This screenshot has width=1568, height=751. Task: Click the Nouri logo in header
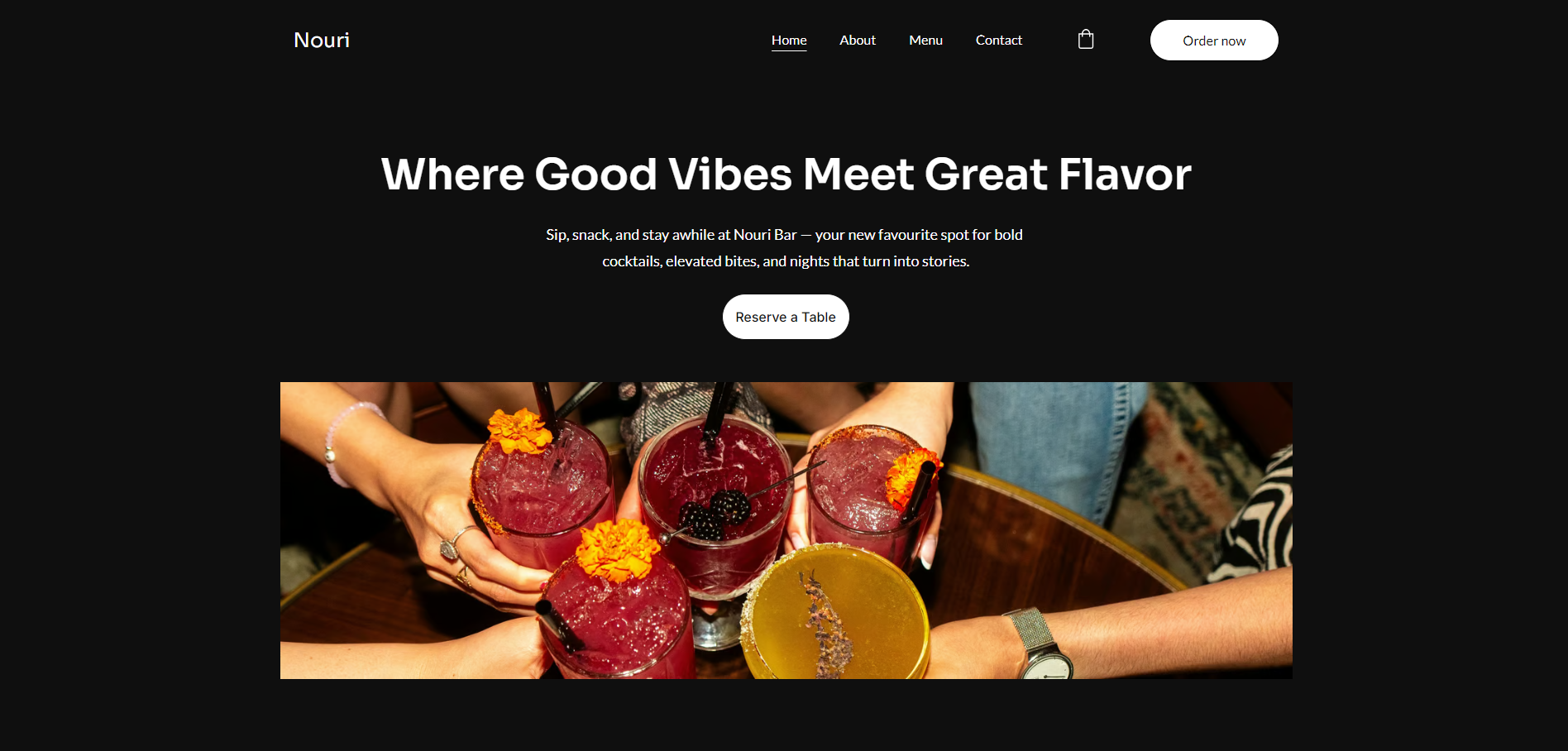(x=322, y=40)
